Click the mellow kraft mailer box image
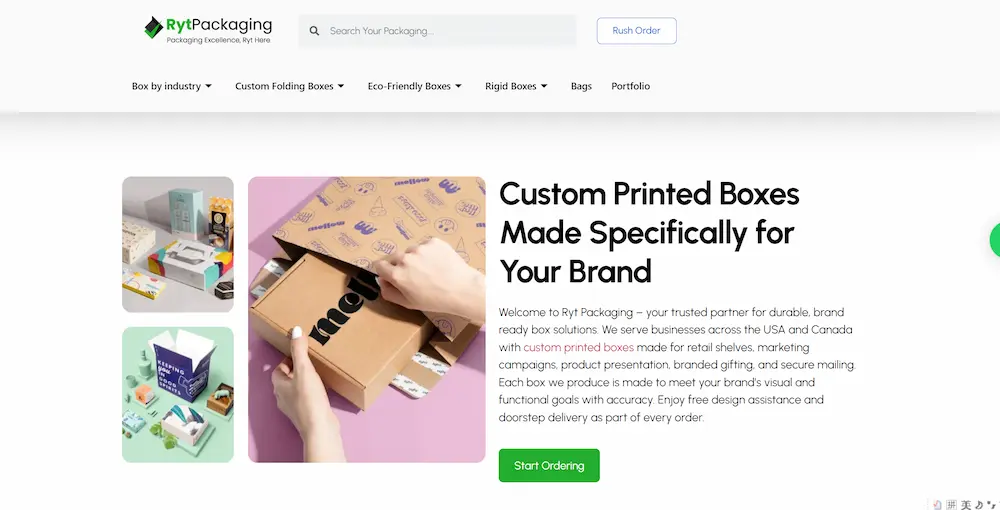1000x510 pixels. [367, 319]
